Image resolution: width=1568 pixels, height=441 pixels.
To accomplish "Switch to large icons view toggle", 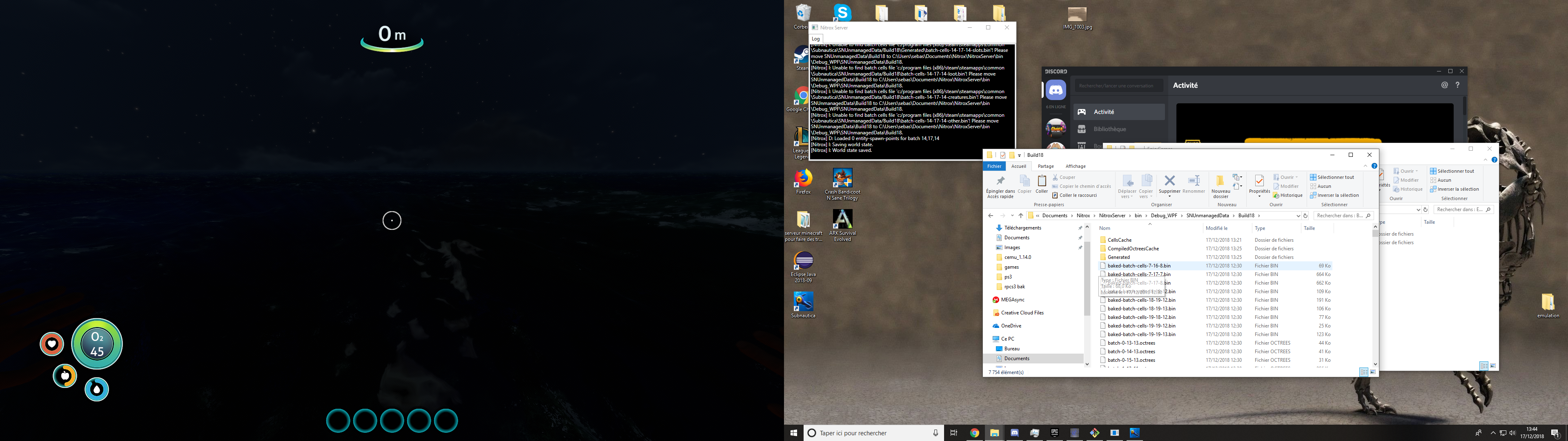I will (x=1372, y=372).
